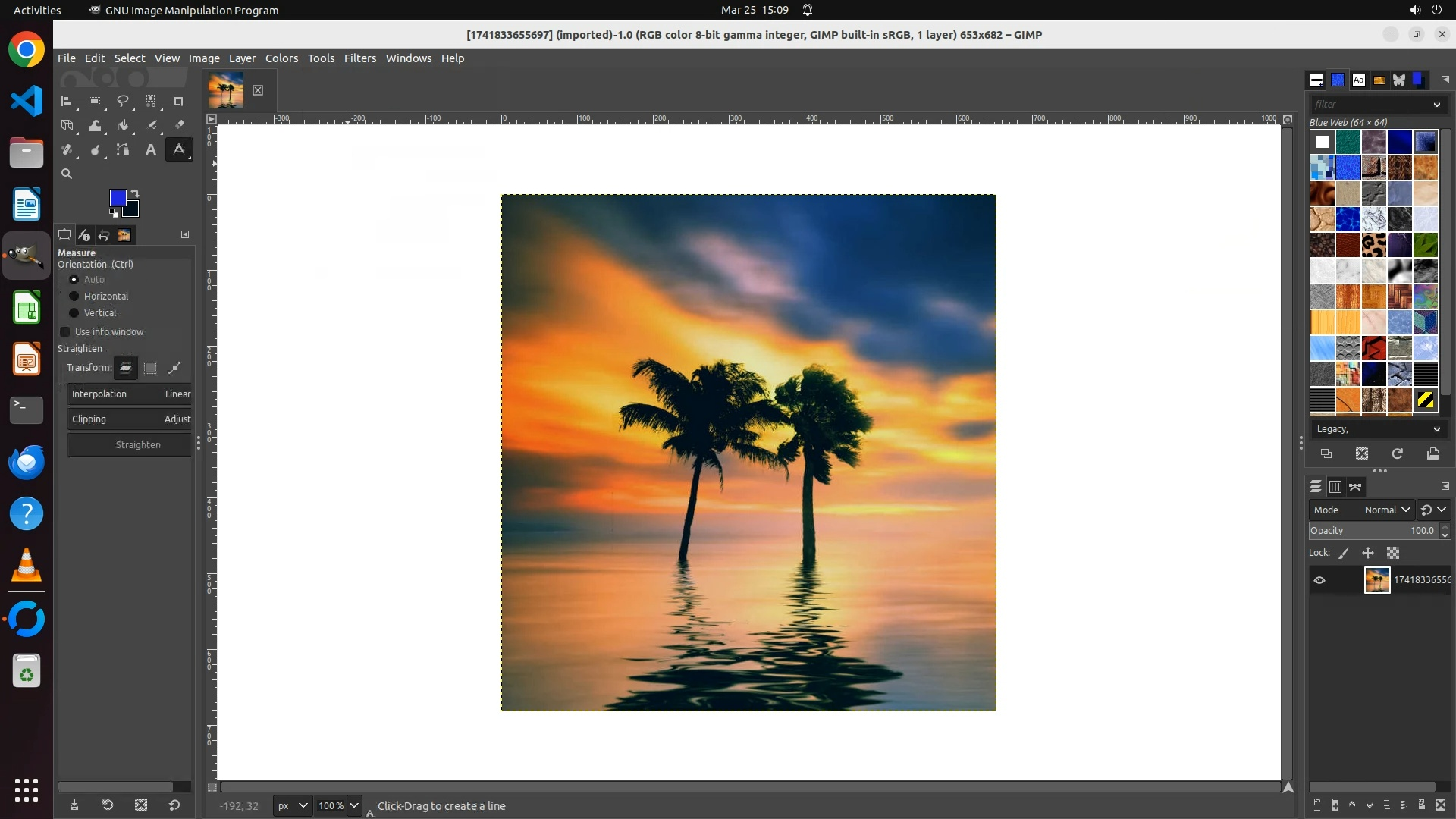This screenshot has width=1456, height=819.
Task: Select the Crop tool
Action: (179, 101)
